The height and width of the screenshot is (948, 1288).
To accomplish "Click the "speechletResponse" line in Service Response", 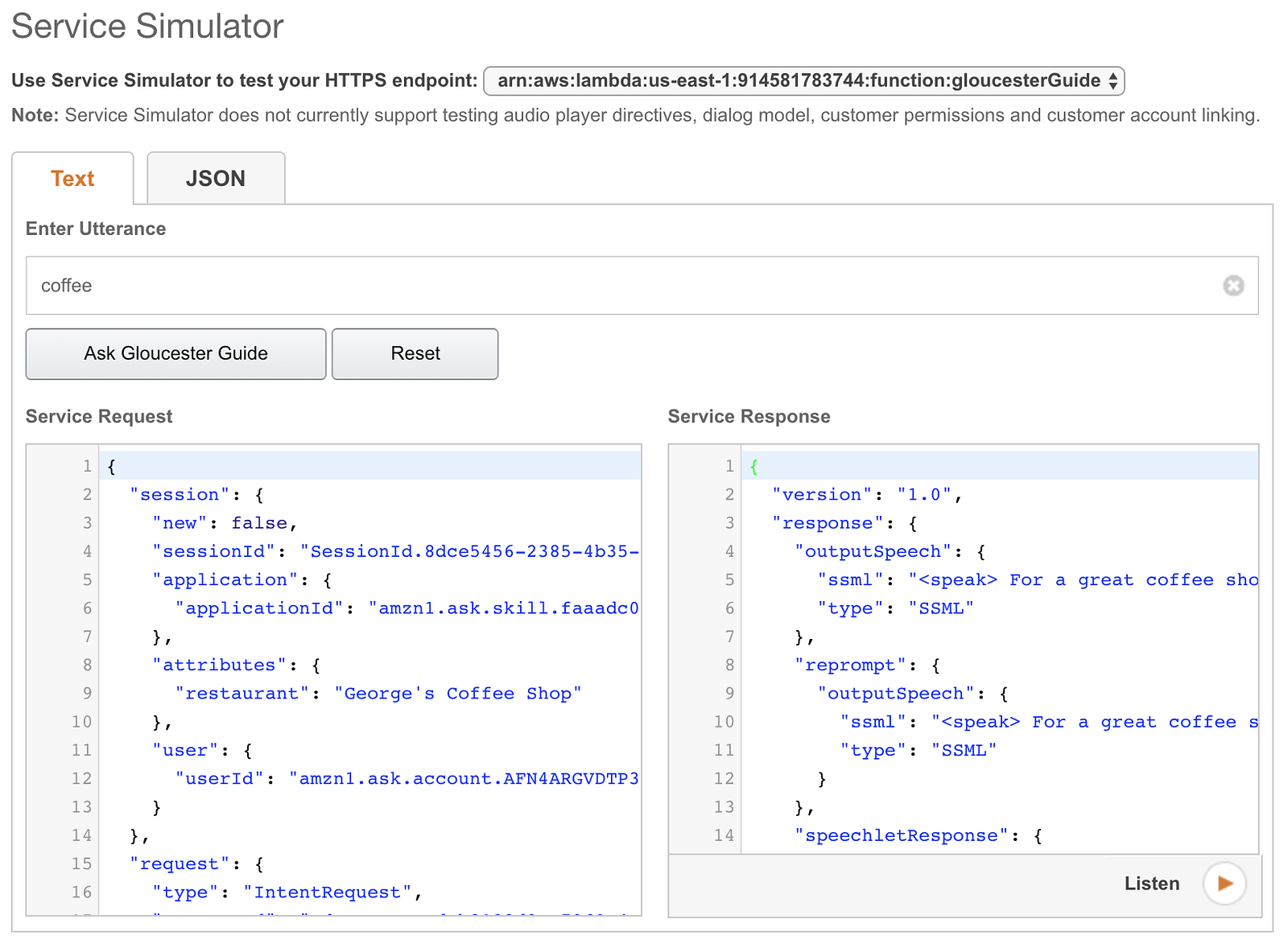I will [x=919, y=836].
